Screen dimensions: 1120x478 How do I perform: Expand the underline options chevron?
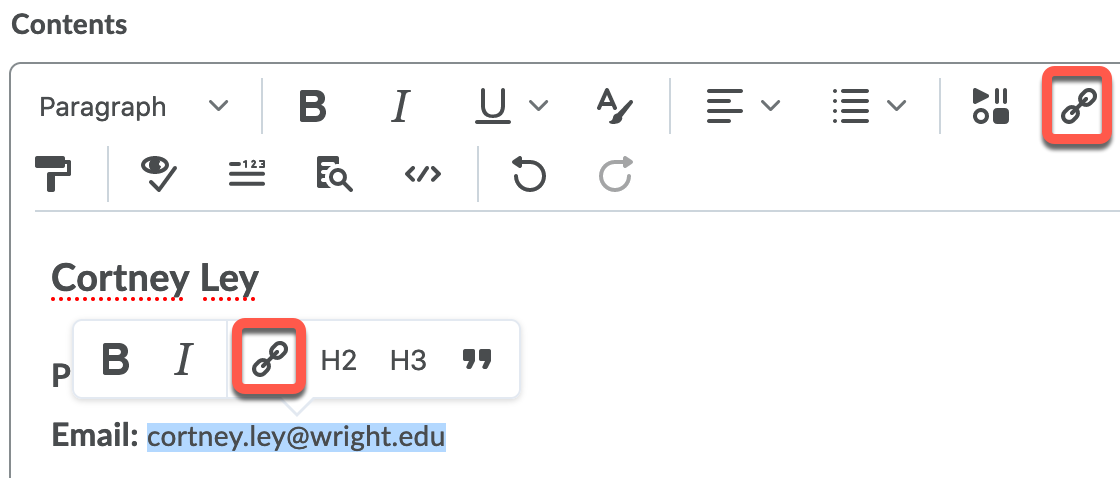539,106
